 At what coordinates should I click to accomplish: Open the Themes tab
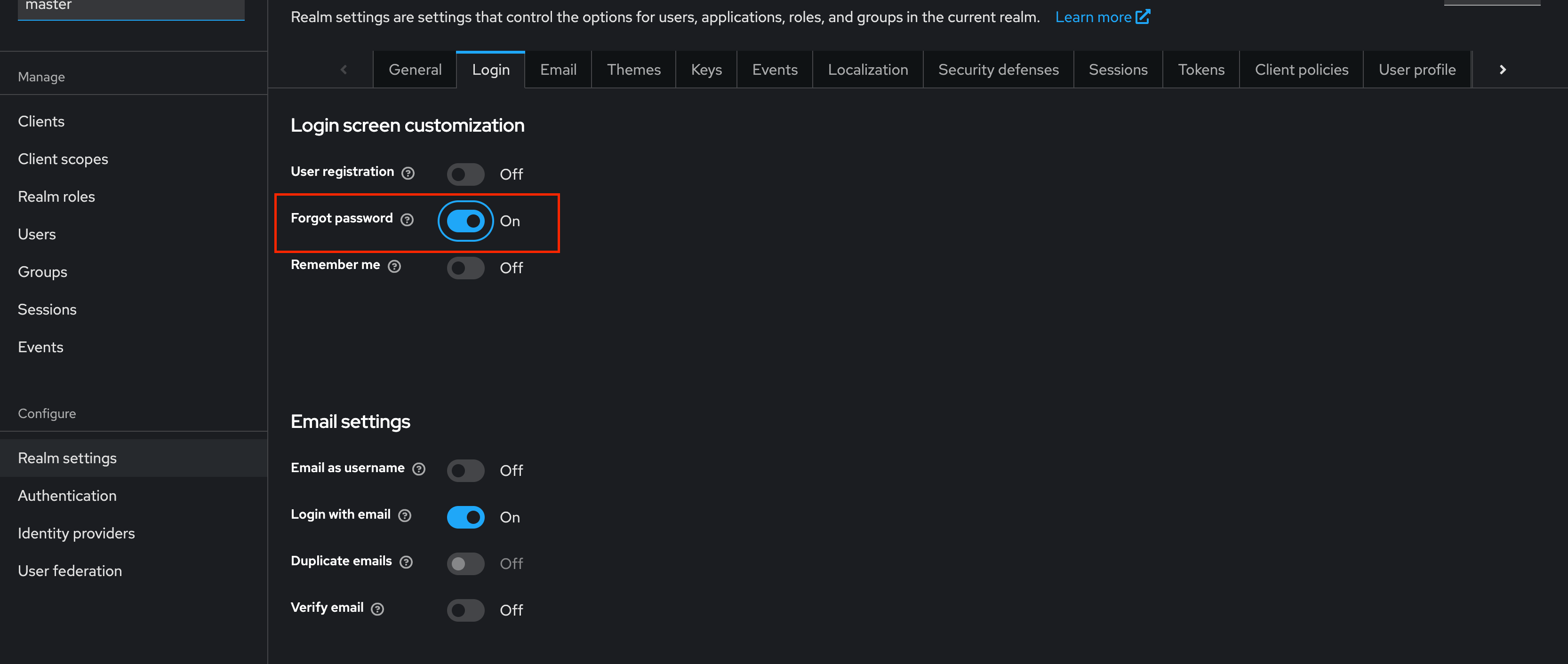(x=634, y=69)
